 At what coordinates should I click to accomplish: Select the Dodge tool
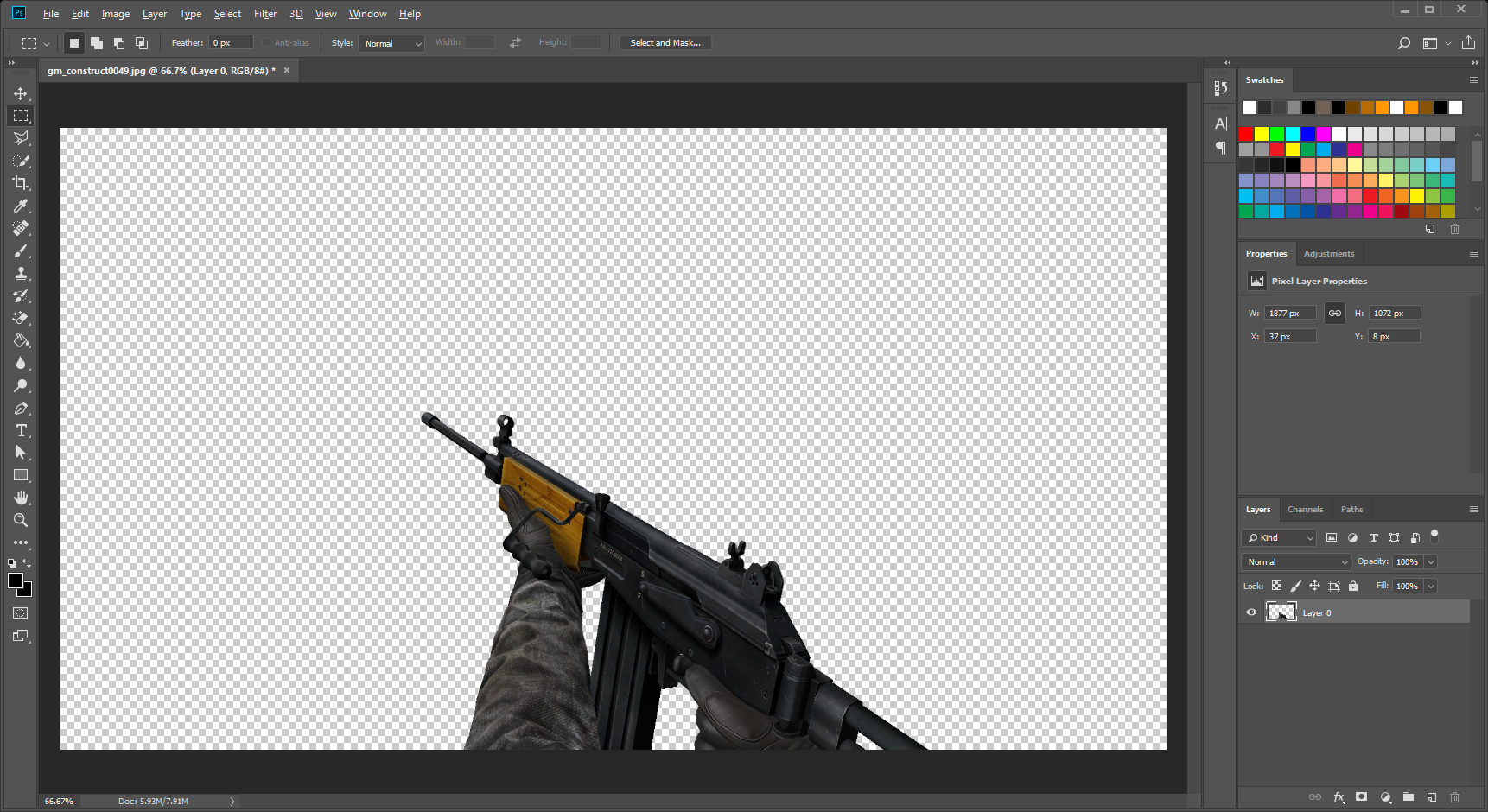click(x=21, y=385)
